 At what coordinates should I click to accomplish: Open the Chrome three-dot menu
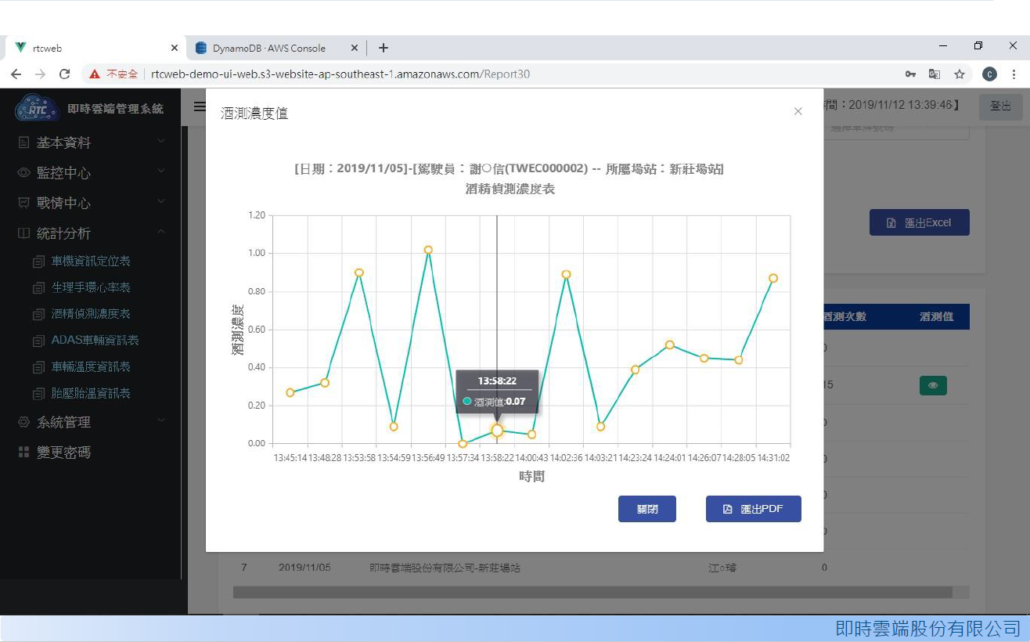1014,74
